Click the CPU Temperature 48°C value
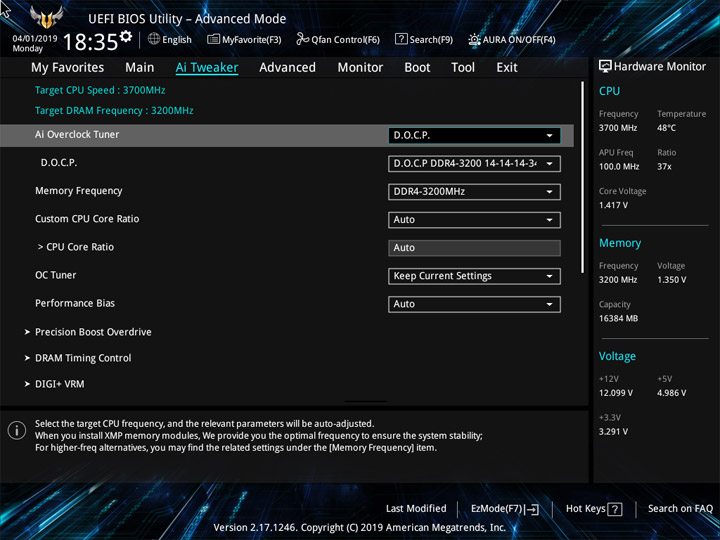This screenshot has height=540, width=720. click(x=666, y=128)
